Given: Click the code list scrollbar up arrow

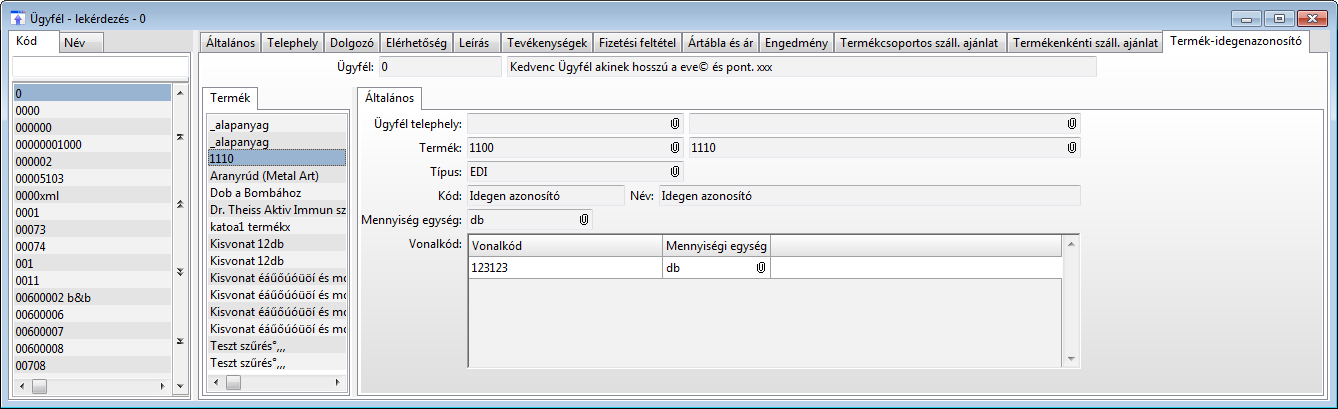Looking at the screenshot, I should coord(180,93).
